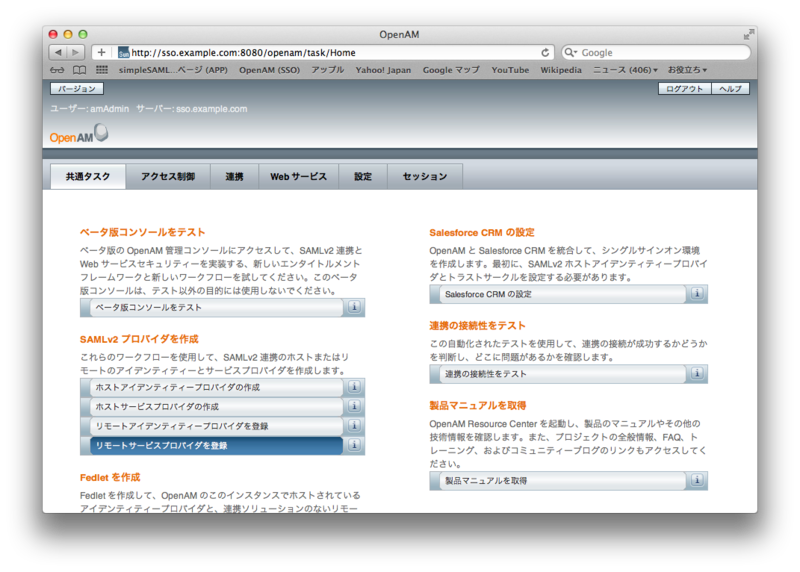Click info icon beside 製品マニュアルを取得
The image size is (800, 572).
coord(697,481)
